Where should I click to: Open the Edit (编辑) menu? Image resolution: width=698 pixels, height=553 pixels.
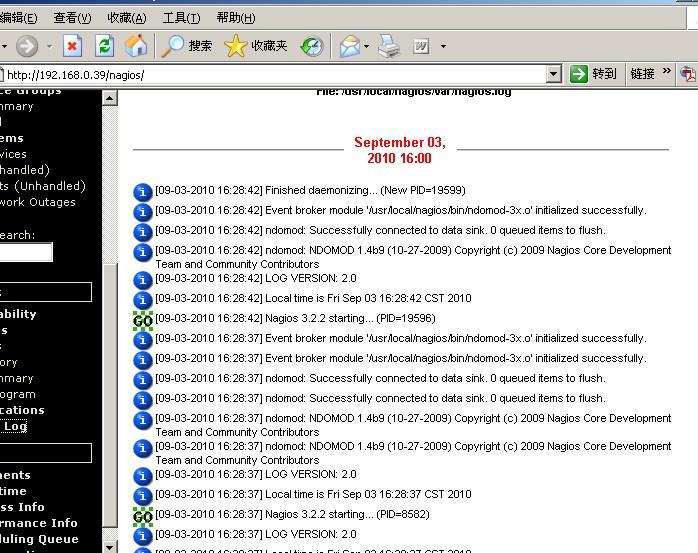point(18,18)
